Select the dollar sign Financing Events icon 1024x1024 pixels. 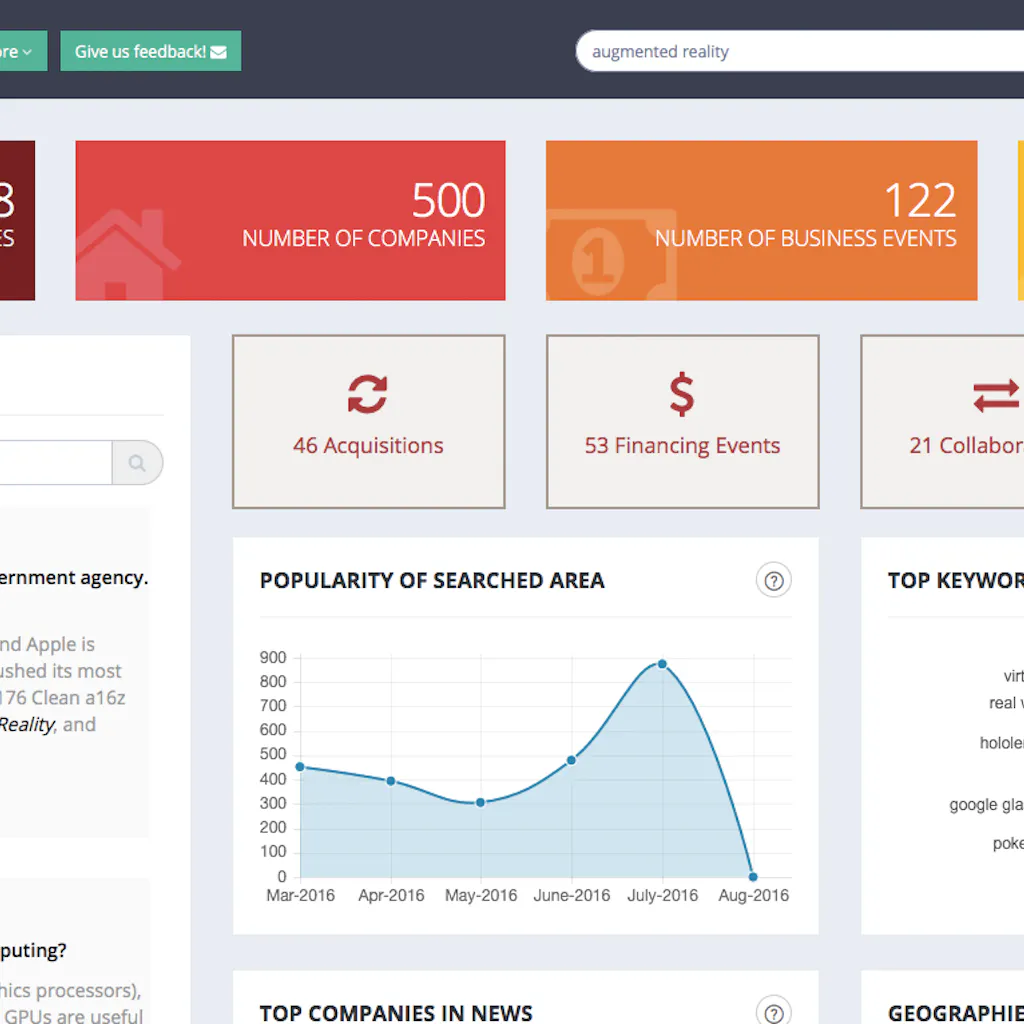[682, 392]
